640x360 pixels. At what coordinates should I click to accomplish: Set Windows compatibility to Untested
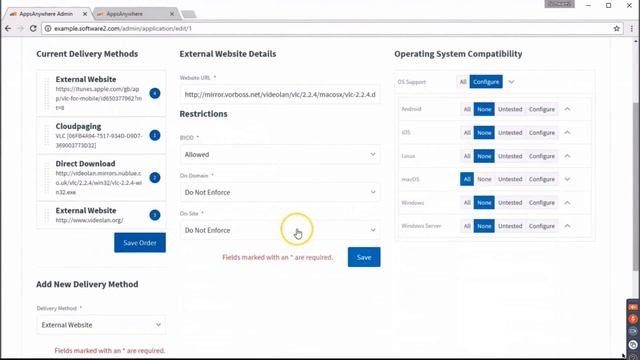tap(510, 202)
